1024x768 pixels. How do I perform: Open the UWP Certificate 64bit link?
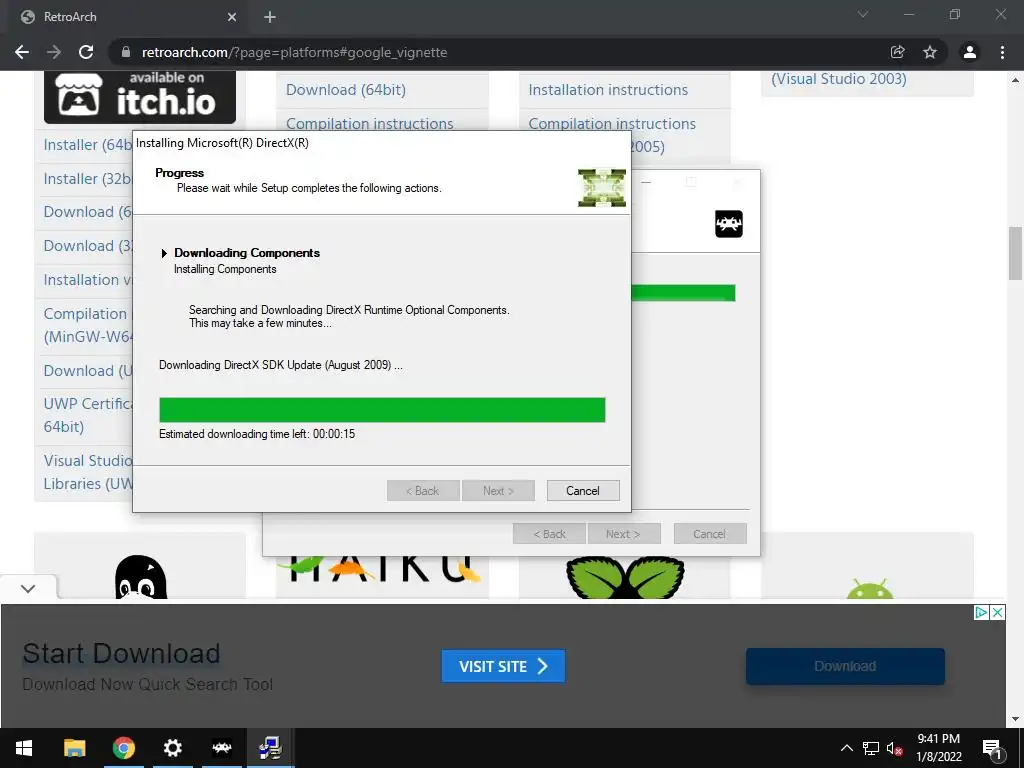(88, 415)
